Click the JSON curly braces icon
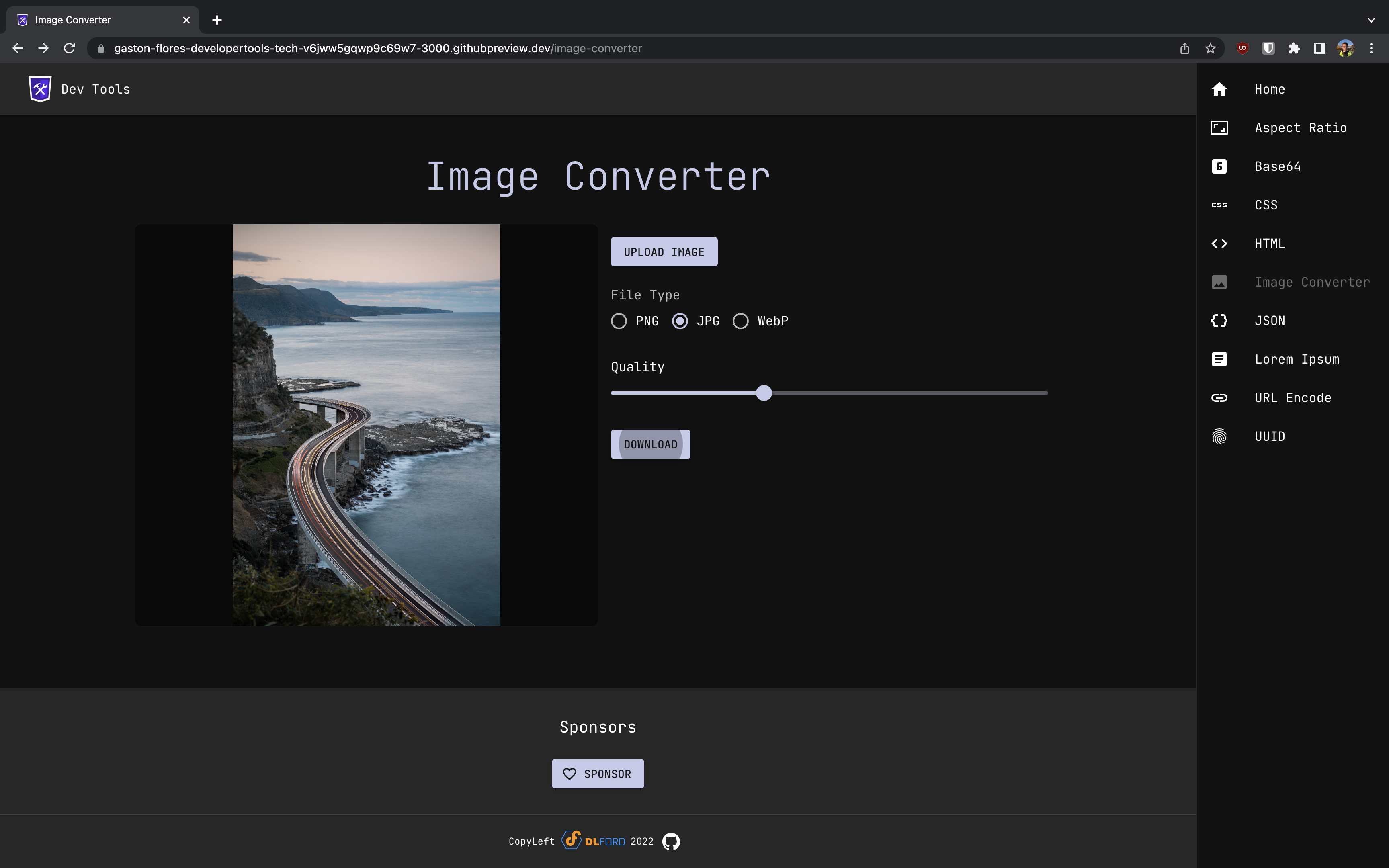The image size is (1389, 868). (1219, 320)
